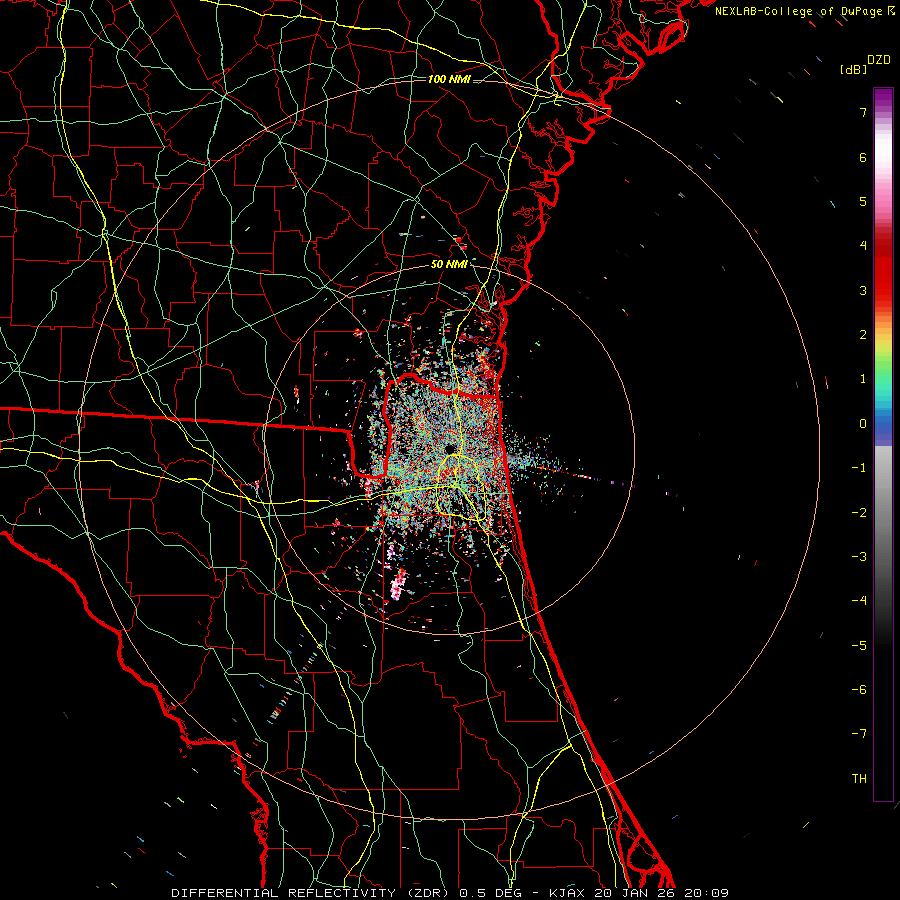
Task: Choose the 0 dB scale label
Action: [x=863, y=424]
